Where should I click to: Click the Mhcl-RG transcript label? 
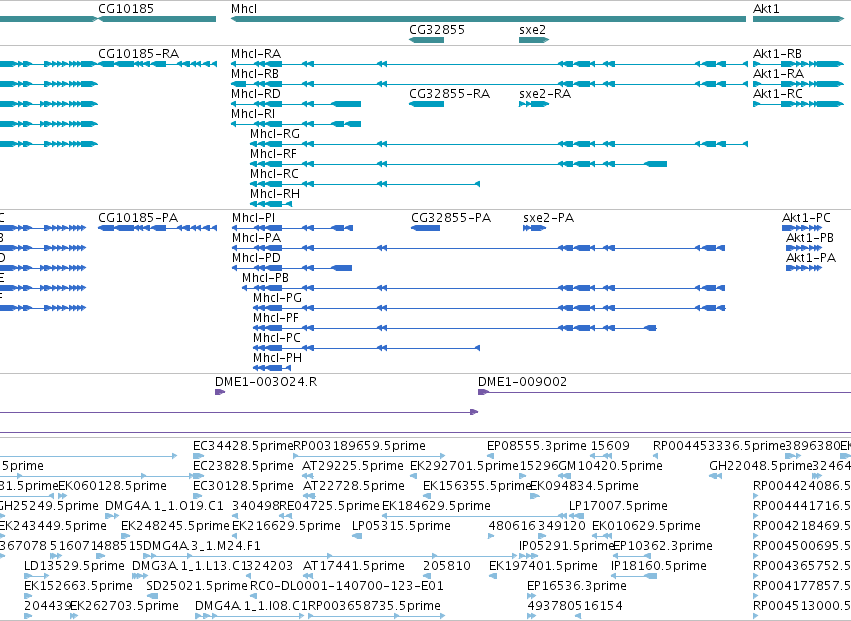(275, 134)
